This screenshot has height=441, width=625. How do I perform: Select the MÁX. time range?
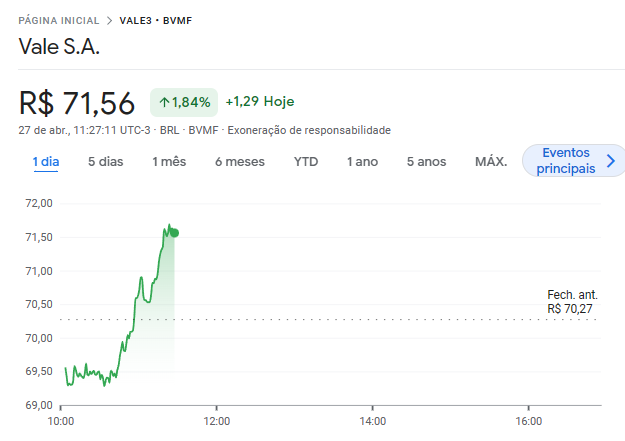click(x=491, y=161)
